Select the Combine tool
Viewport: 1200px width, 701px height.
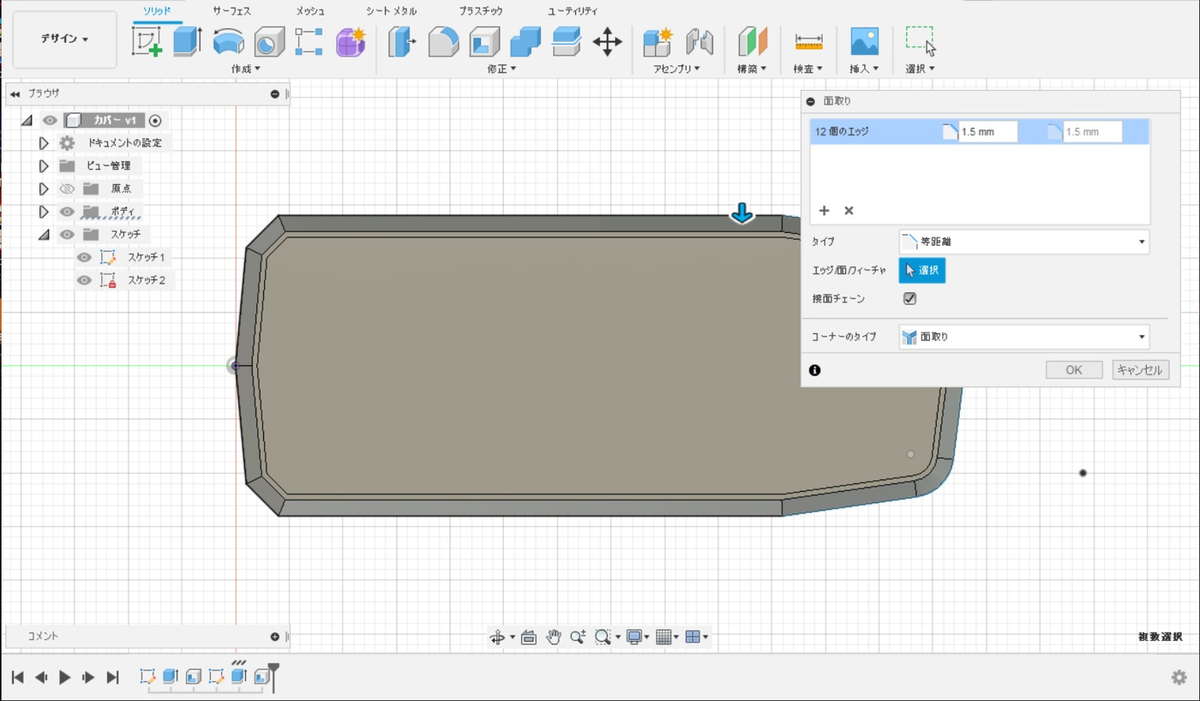(x=525, y=41)
